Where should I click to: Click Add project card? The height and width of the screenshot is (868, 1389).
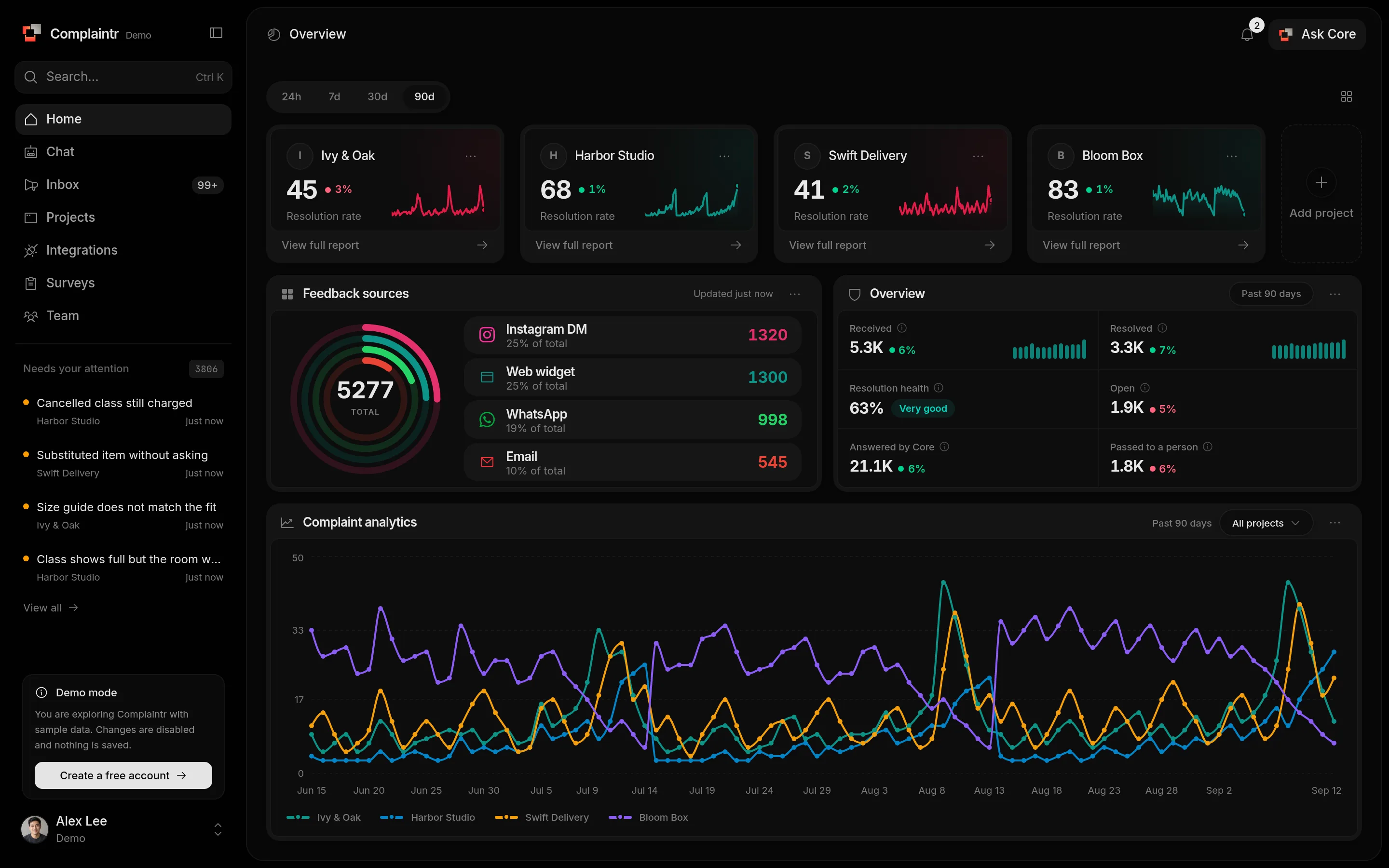(x=1321, y=194)
